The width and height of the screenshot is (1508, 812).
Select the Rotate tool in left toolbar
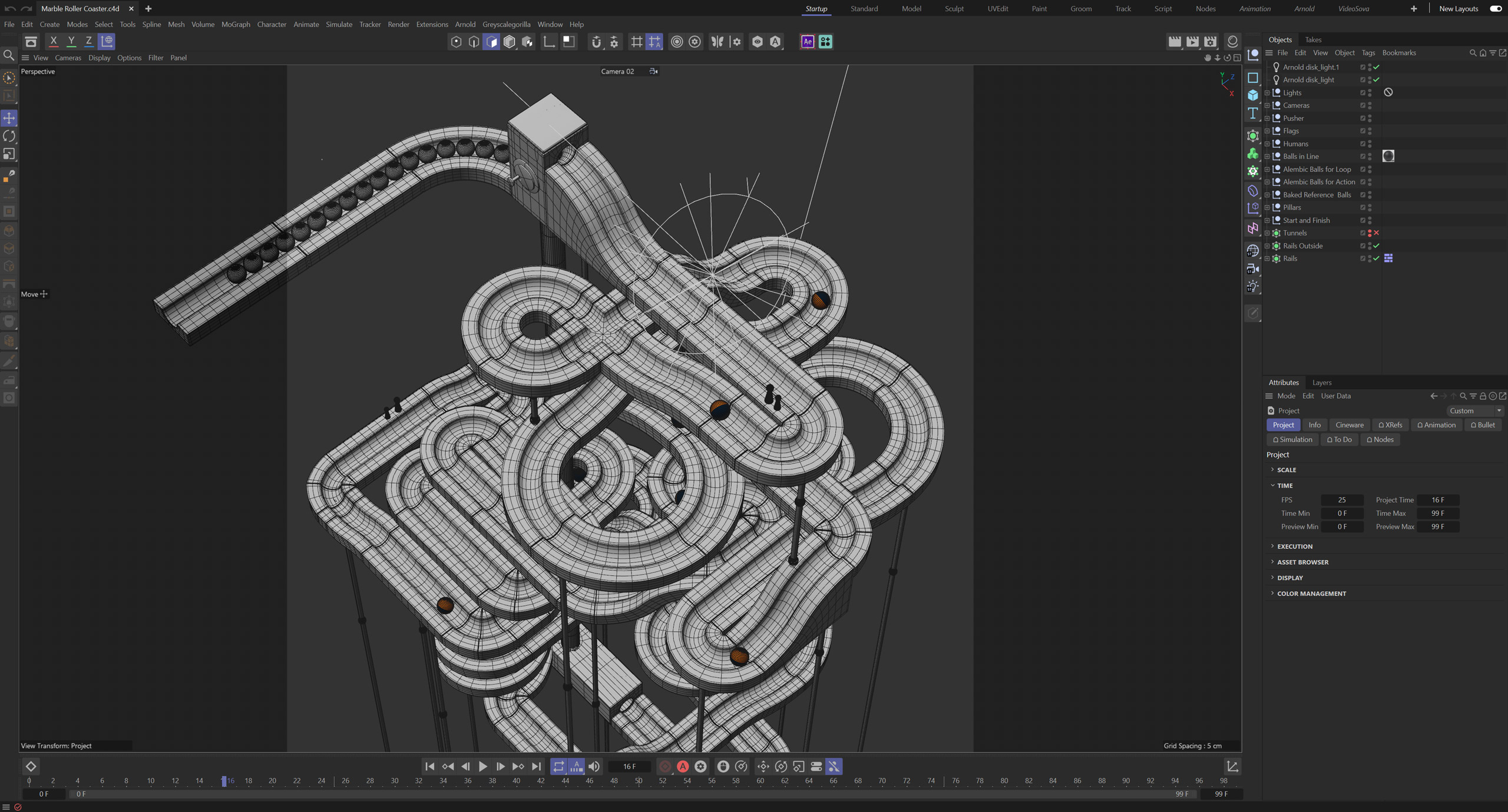click(x=9, y=136)
